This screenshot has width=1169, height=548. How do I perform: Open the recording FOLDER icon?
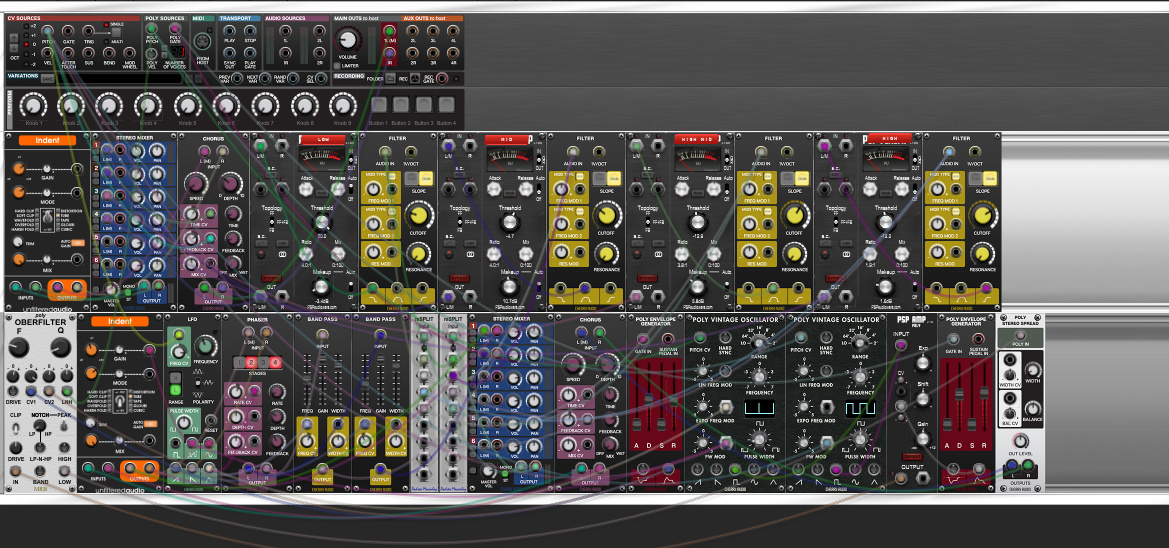tap(390, 78)
